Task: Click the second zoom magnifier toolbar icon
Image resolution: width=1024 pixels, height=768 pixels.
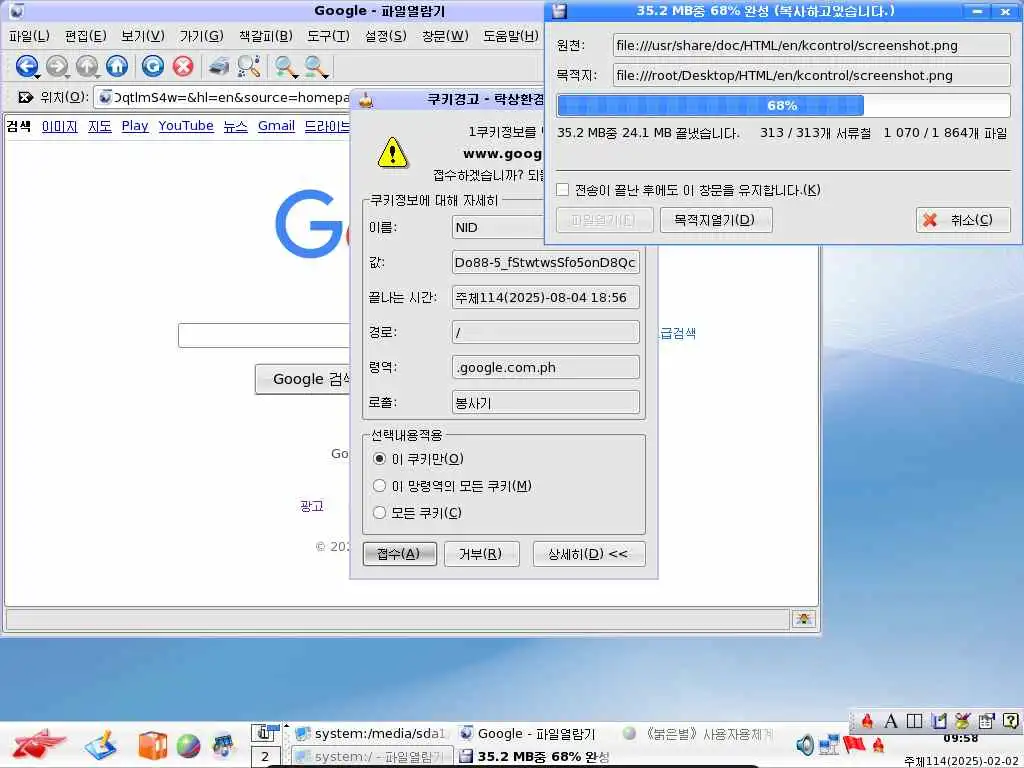Action: tap(314, 65)
